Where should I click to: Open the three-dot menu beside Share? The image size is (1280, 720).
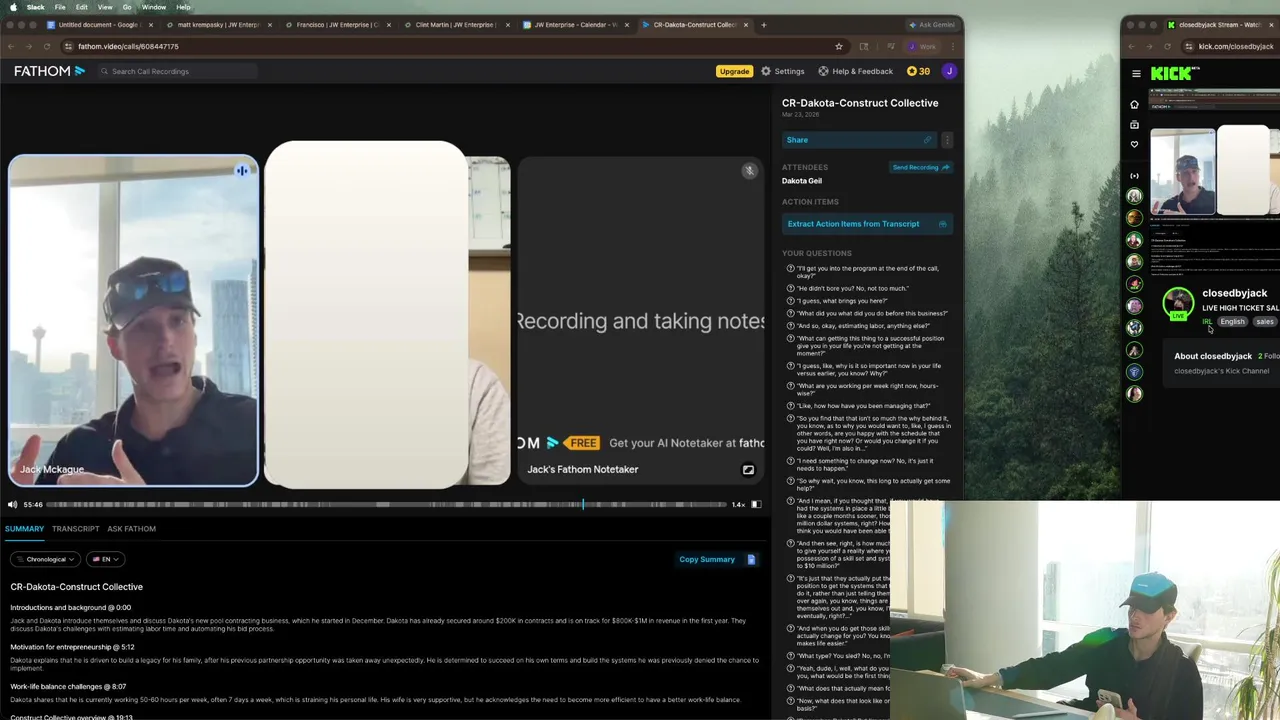click(x=947, y=140)
